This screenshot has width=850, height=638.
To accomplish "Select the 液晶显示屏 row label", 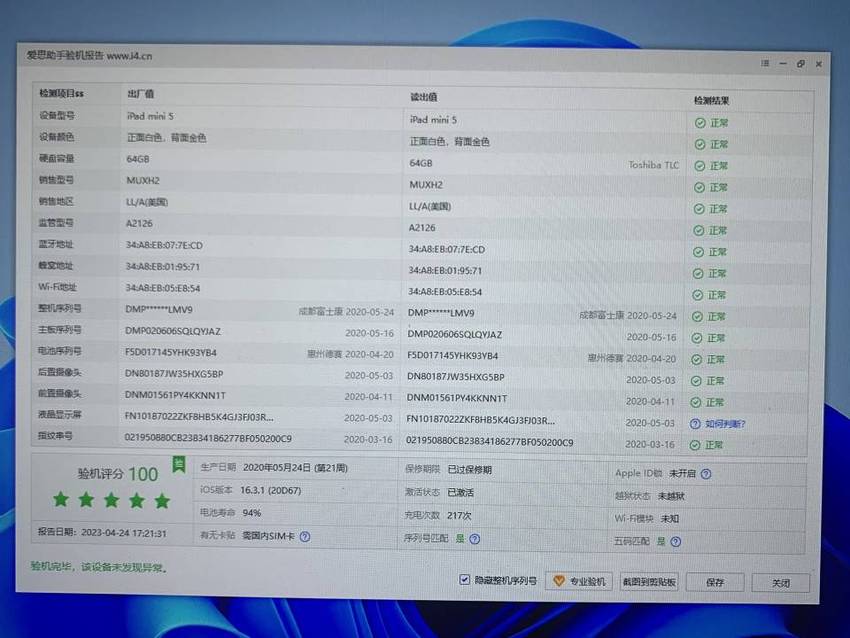I will (59, 414).
